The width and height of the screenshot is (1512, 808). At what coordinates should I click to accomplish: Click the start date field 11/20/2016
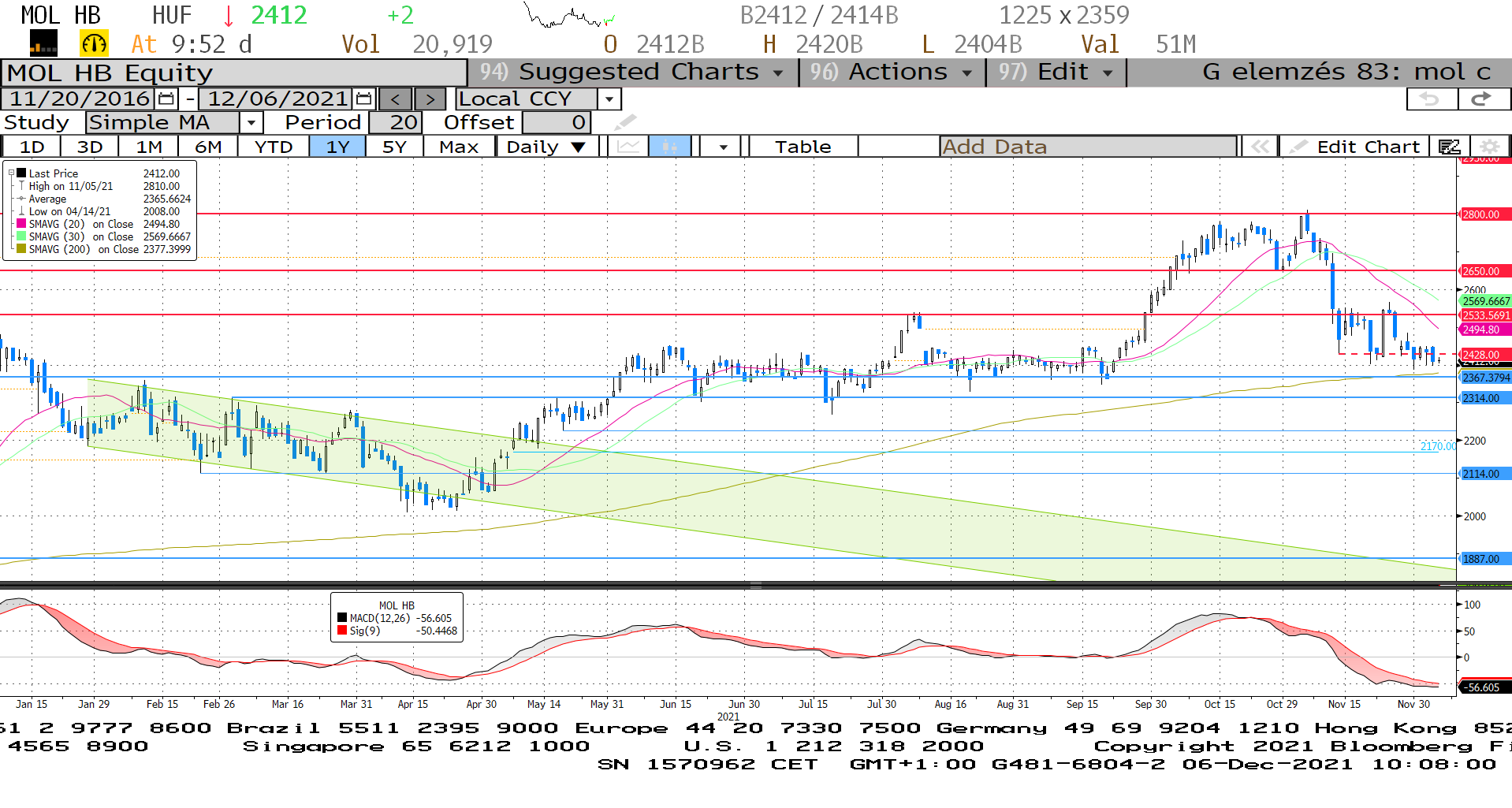pyautogui.click(x=79, y=99)
